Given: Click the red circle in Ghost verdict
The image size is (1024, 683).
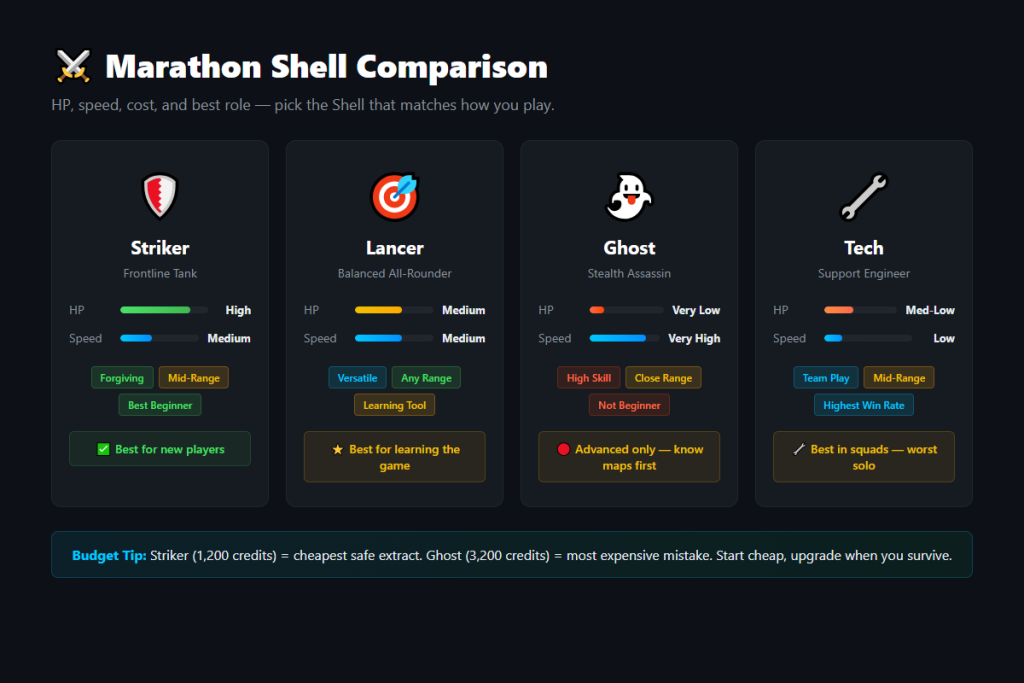Looking at the screenshot, I should point(564,449).
